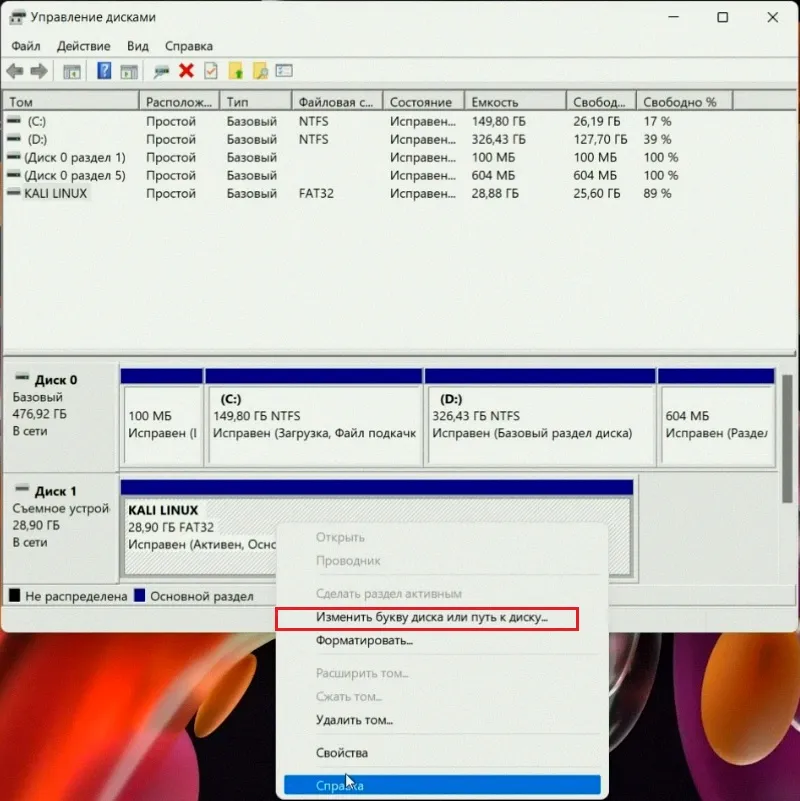Image resolution: width=800 pixels, height=801 pixels.
Task: Click Сжать том in context menu
Action: click(x=442, y=696)
